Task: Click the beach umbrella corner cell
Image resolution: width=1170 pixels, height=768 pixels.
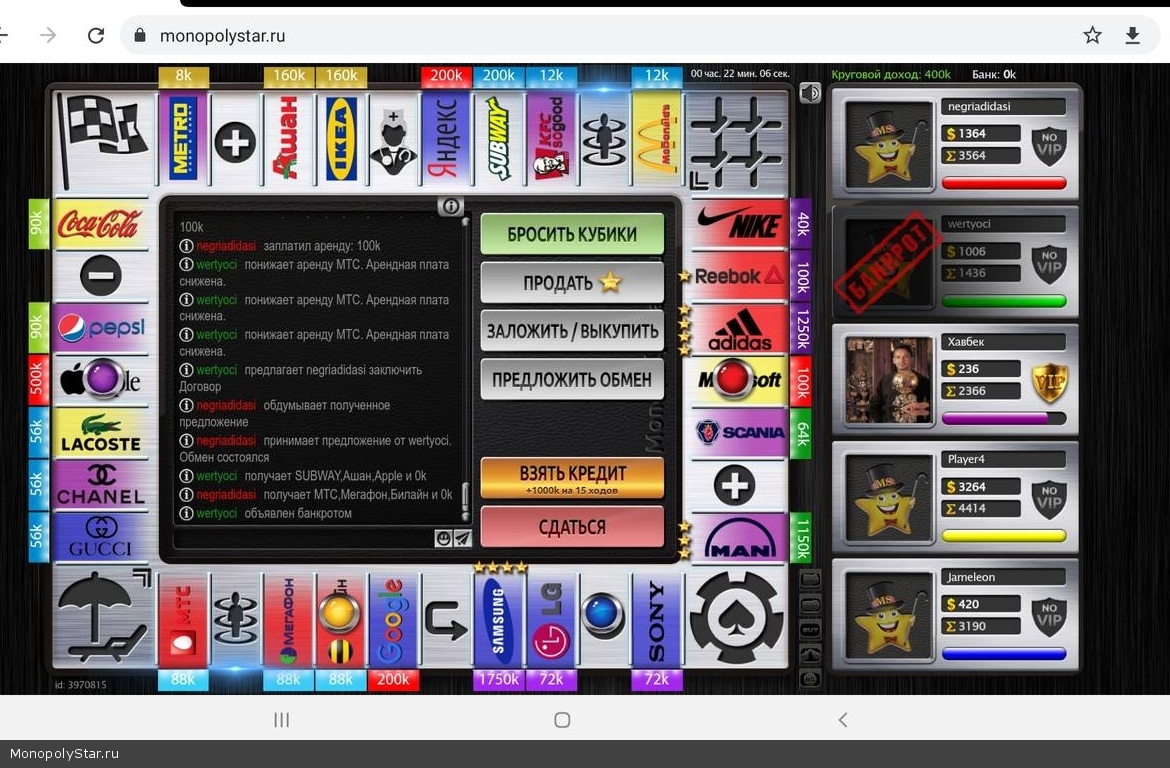Action: coord(104,616)
